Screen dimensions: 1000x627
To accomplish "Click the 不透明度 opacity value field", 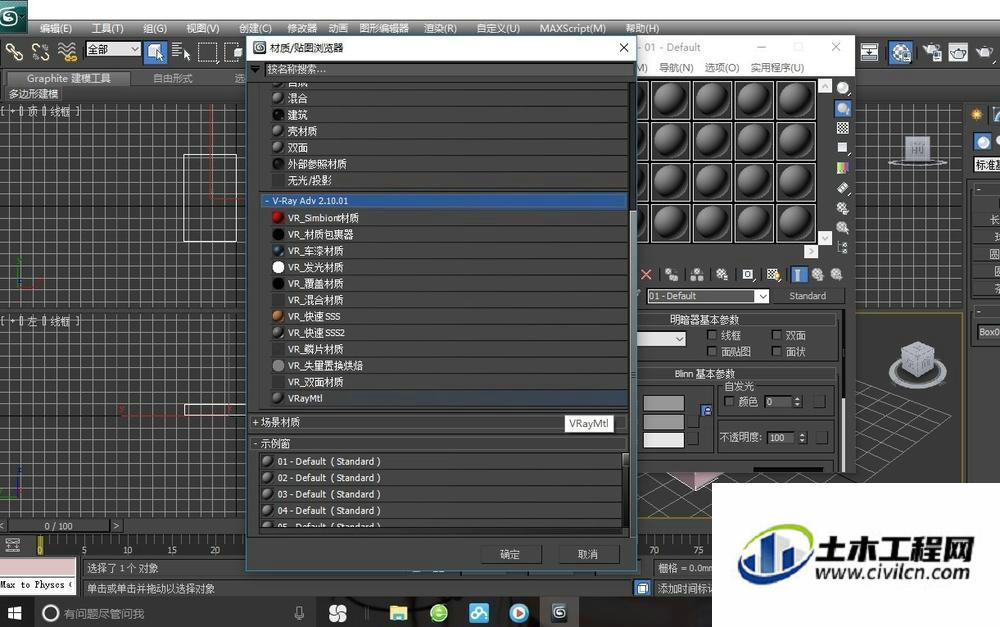I will [x=781, y=438].
